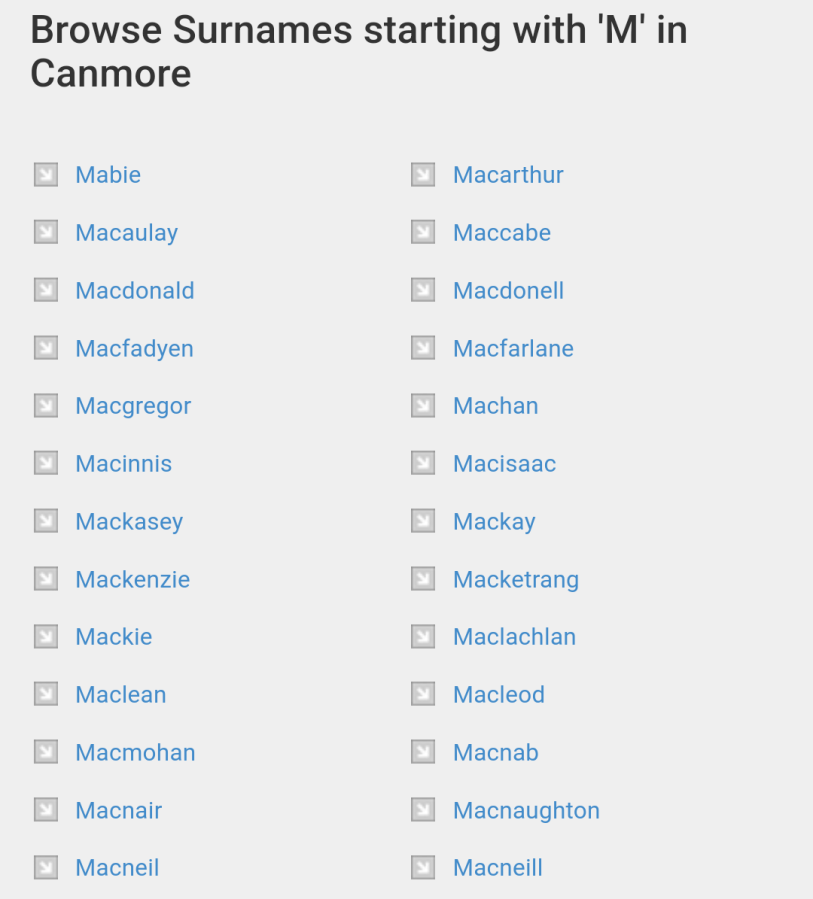Image resolution: width=813 pixels, height=899 pixels.
Task: Go to the Macdonell surname link
Action: pyautogui.click(x=508, y=291)
